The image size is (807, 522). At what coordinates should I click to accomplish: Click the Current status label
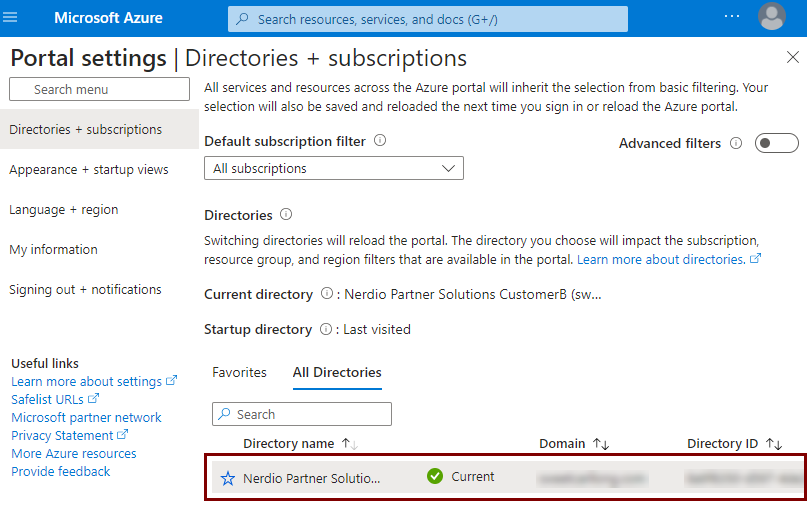click(x=472, y=477)
